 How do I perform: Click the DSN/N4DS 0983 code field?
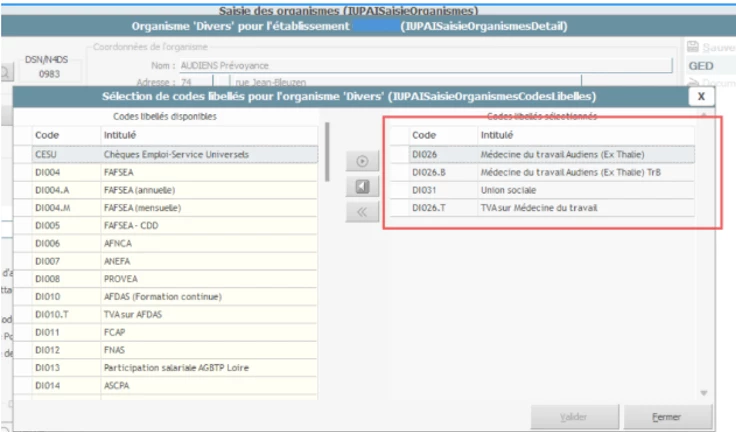click(49, 74)
